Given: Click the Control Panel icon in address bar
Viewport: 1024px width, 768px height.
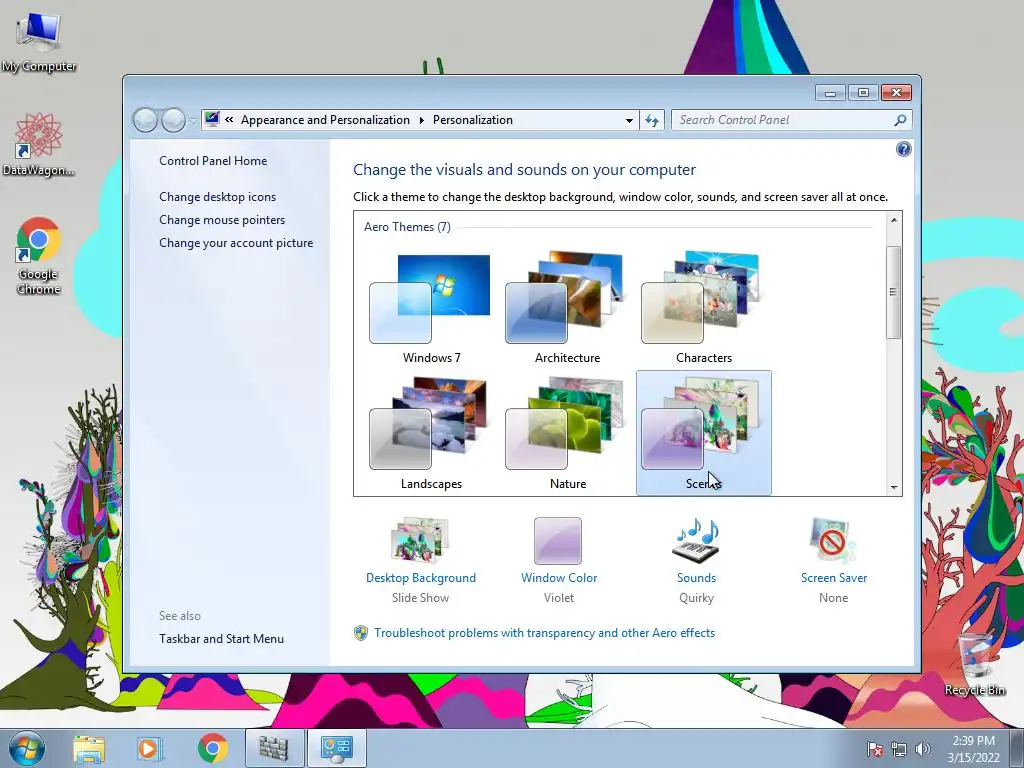Looking at the screenshot, I should point(212,120).
